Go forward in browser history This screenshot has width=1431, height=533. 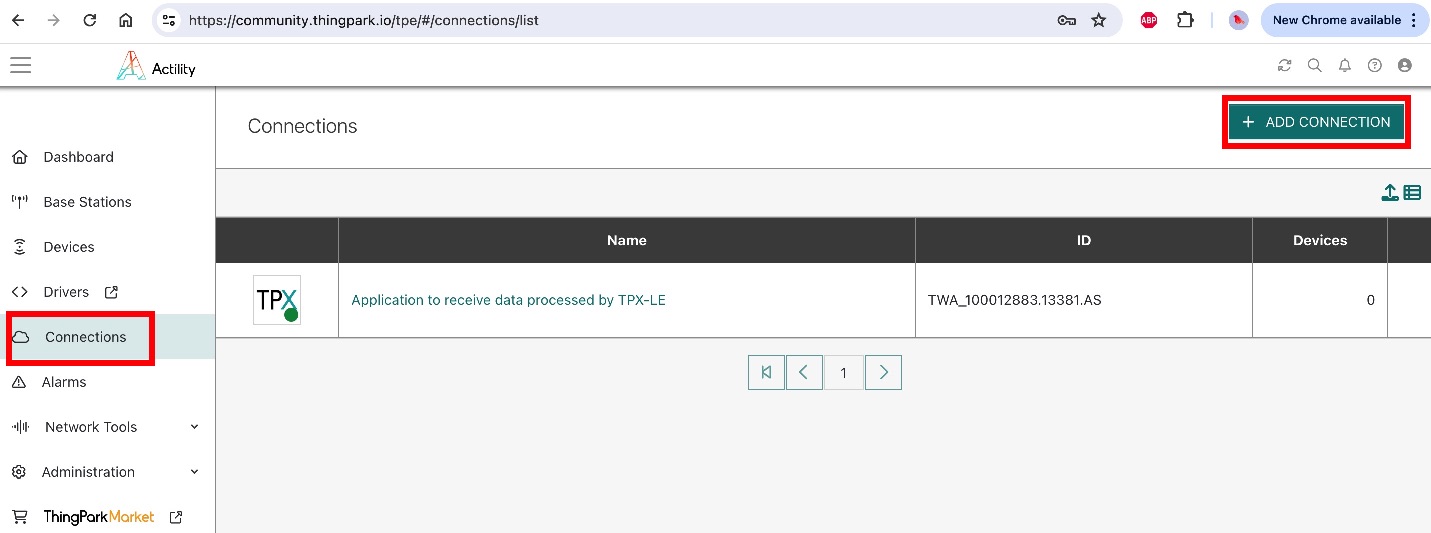click(54, 20)
